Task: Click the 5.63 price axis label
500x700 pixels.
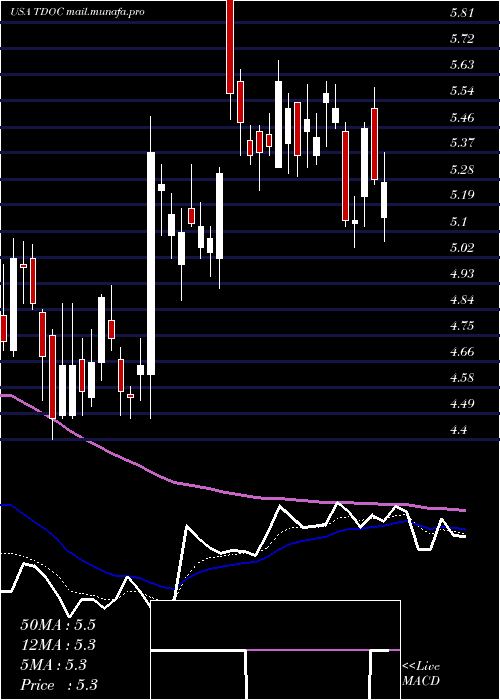Action: pos(461,65)
